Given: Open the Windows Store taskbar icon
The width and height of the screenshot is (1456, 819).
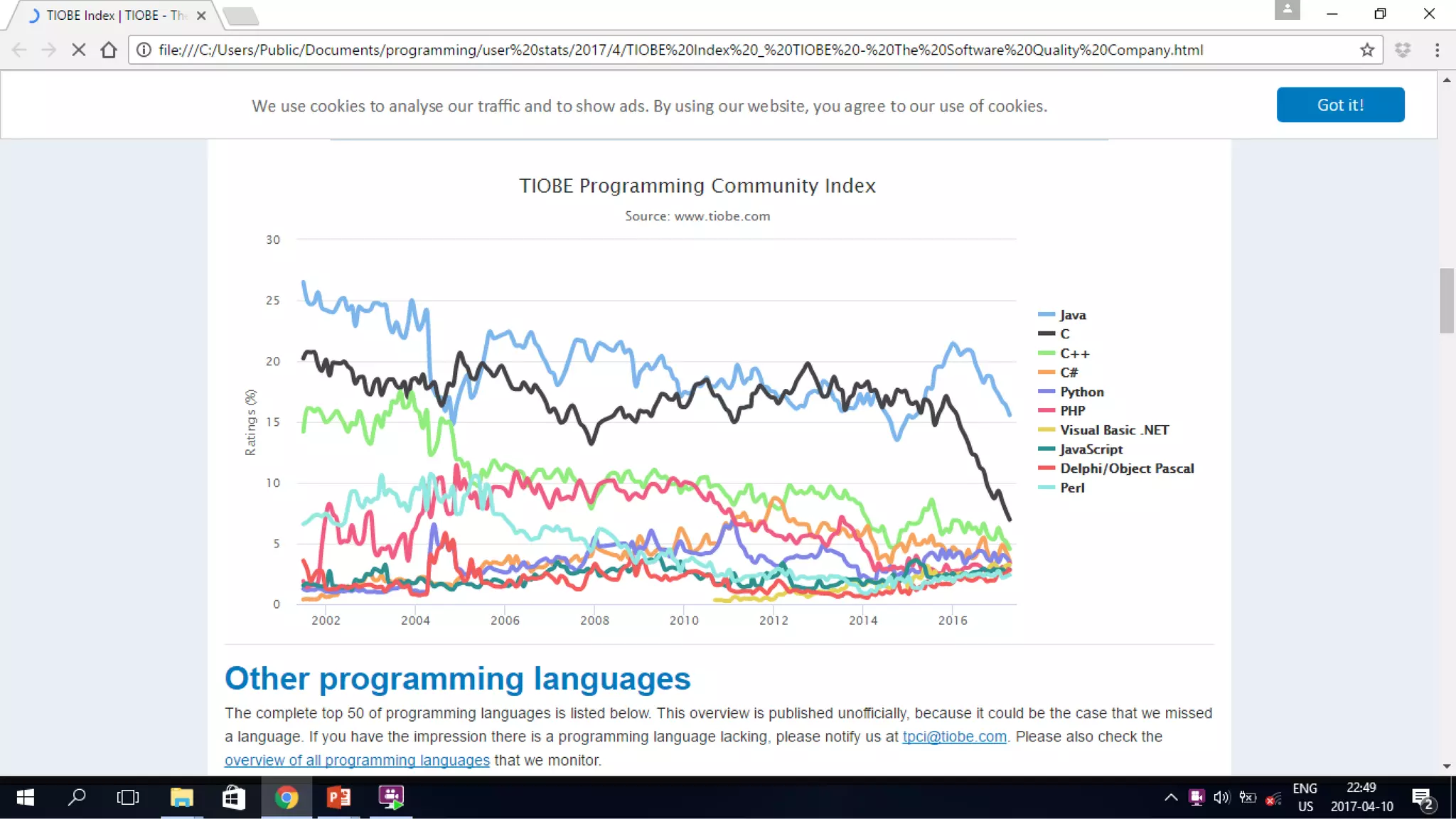Looking at the screenshot, I should [234, 798].
